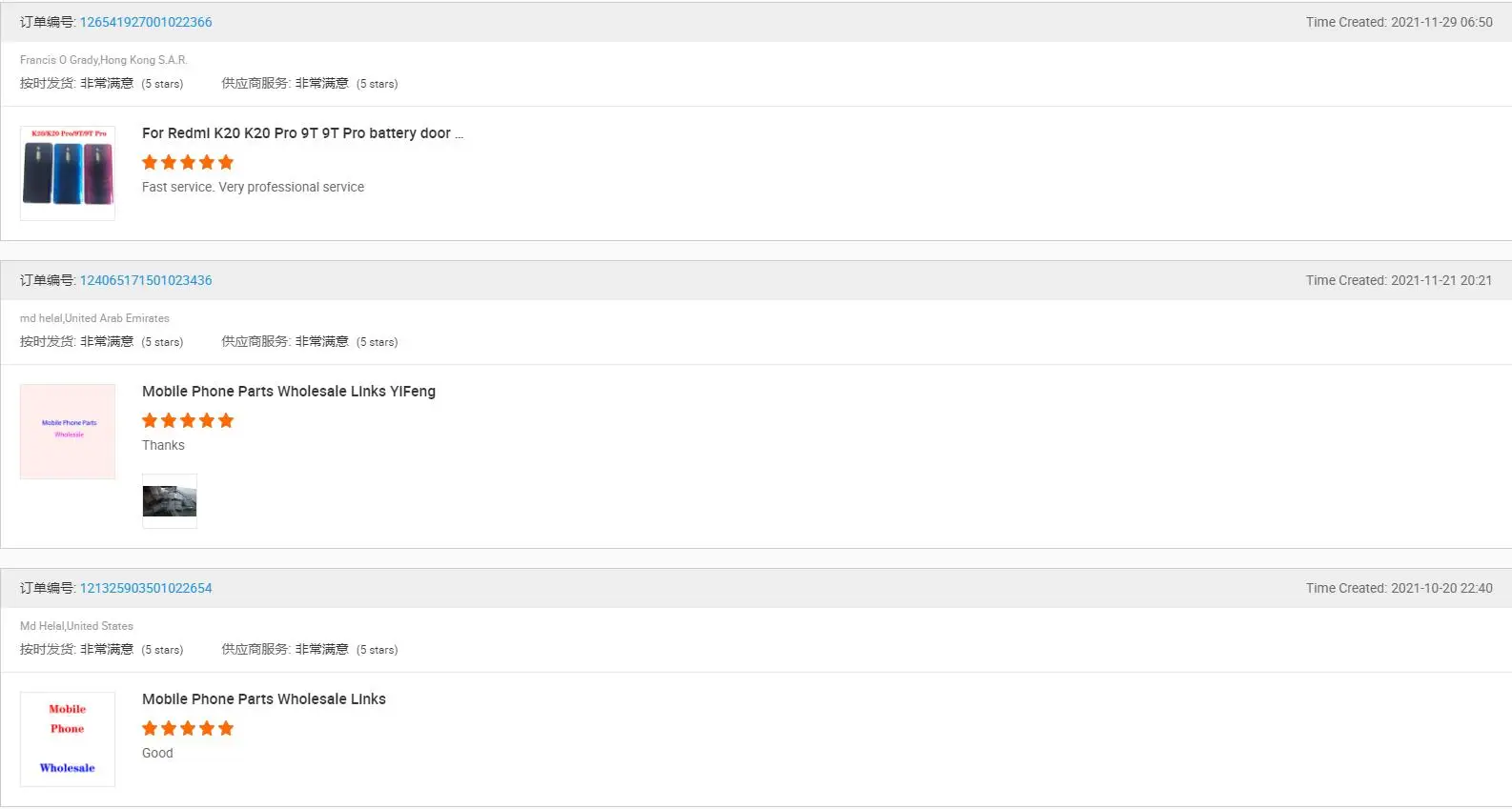The width and height of the screenshot is (1512, 809).
Task: Click the Redmi K20 battery door product image
Action: pos(68,172)
